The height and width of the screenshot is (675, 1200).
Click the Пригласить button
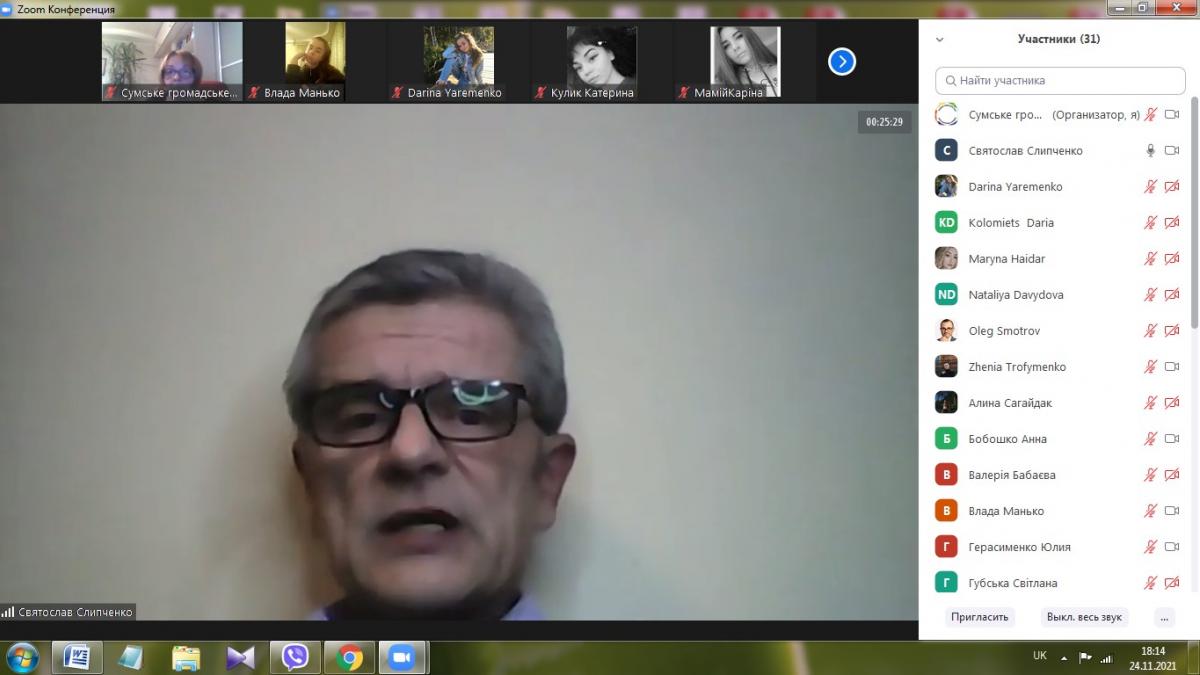tap(980, 617)
